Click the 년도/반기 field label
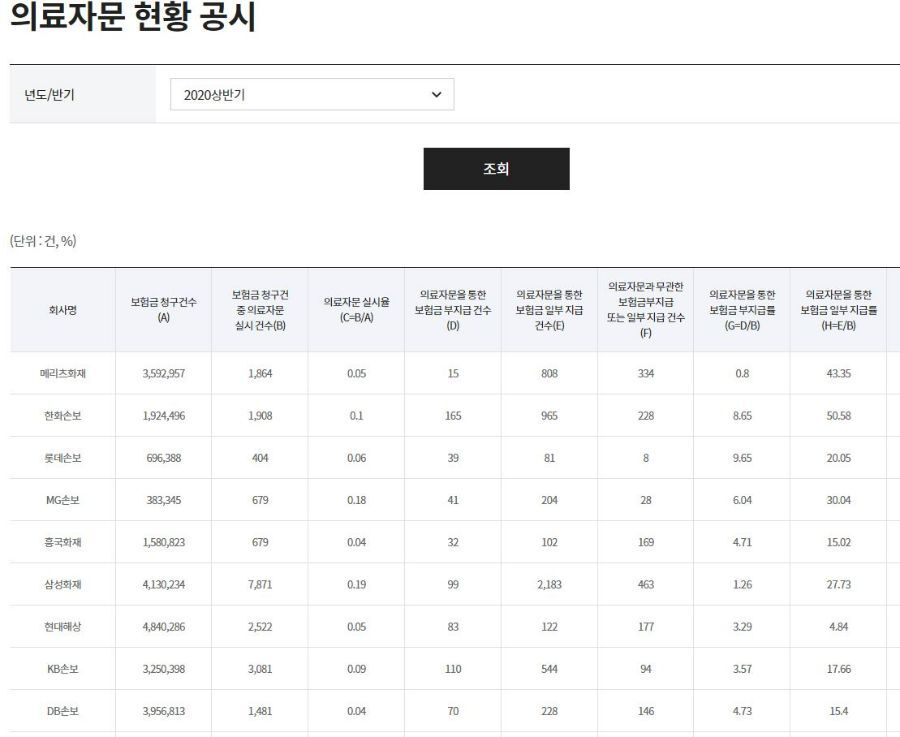The image size is (900, 737). coord(49,95)
